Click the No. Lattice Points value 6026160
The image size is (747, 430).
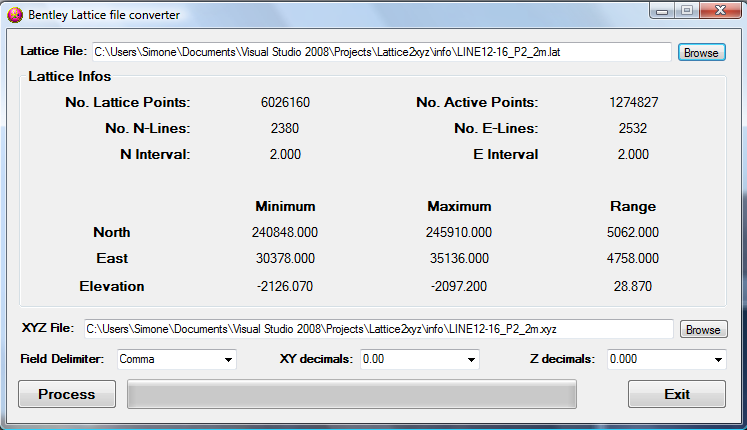click(285, 102)
